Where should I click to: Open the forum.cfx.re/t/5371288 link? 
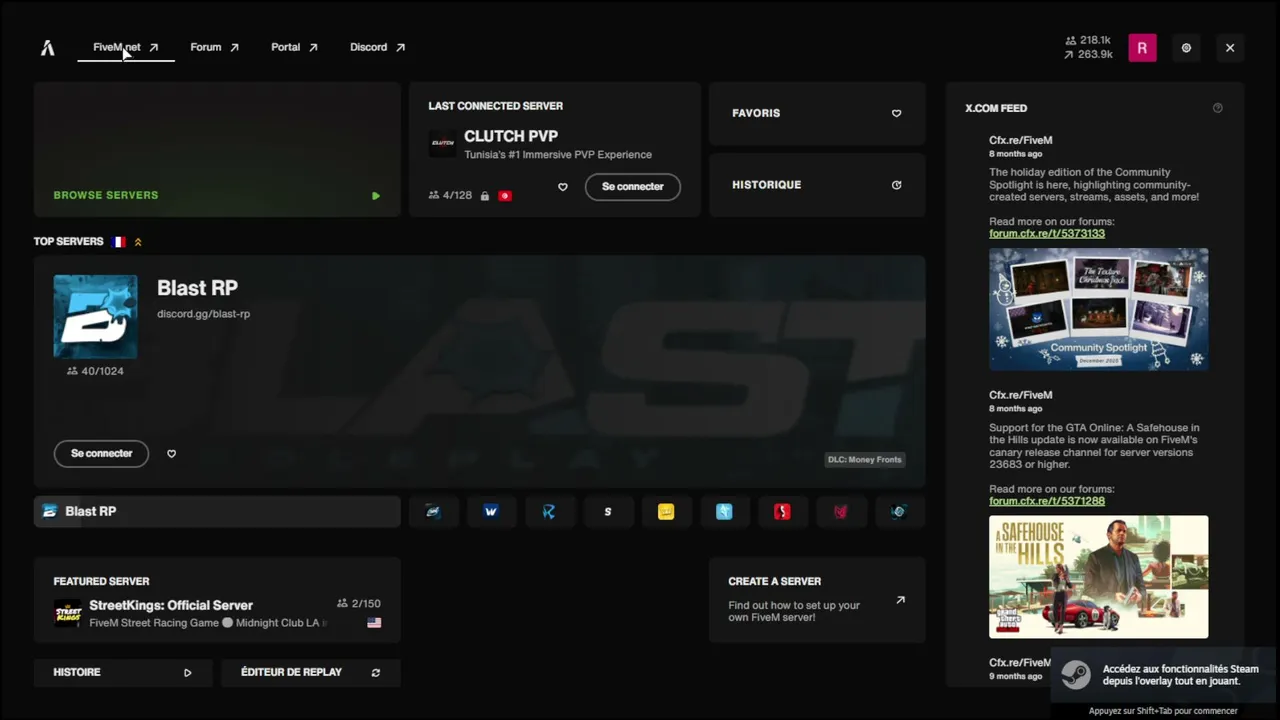pos(1047,501)
